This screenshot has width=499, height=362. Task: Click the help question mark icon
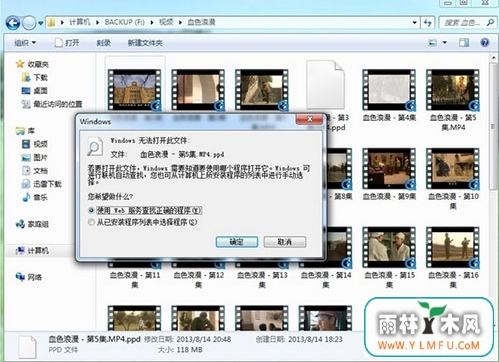(485, 43)
